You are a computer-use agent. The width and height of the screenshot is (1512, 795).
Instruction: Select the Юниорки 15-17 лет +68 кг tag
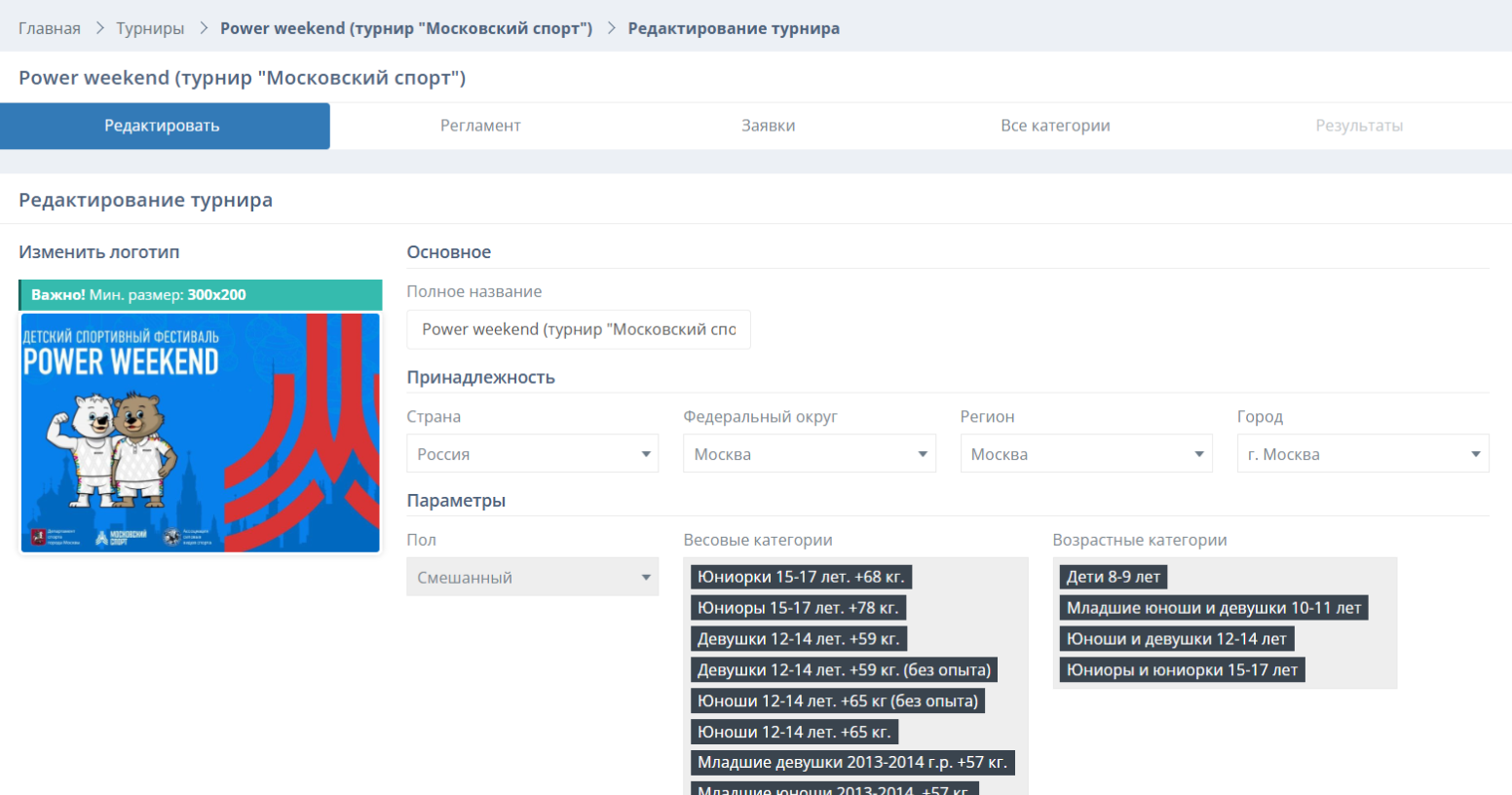click(801, 577)
